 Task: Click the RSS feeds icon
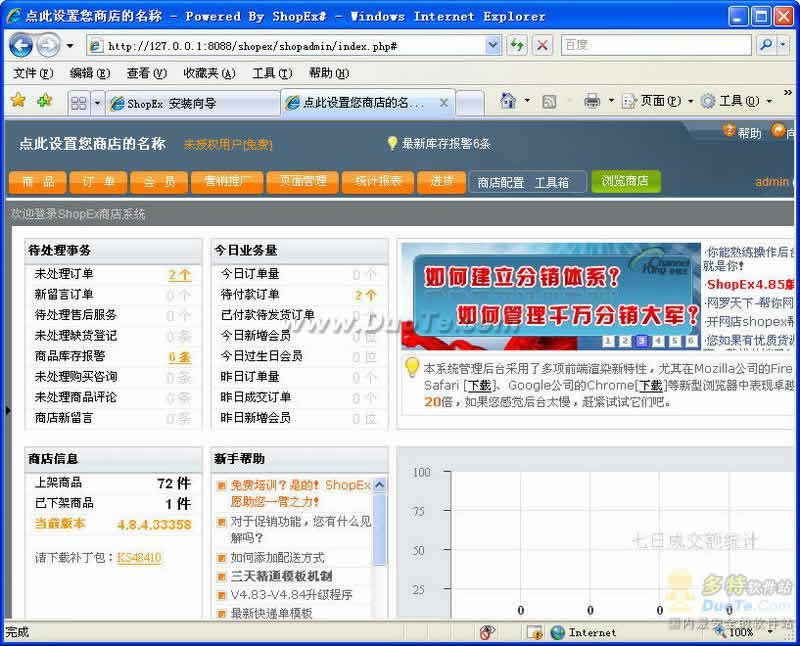coord(549,102)
